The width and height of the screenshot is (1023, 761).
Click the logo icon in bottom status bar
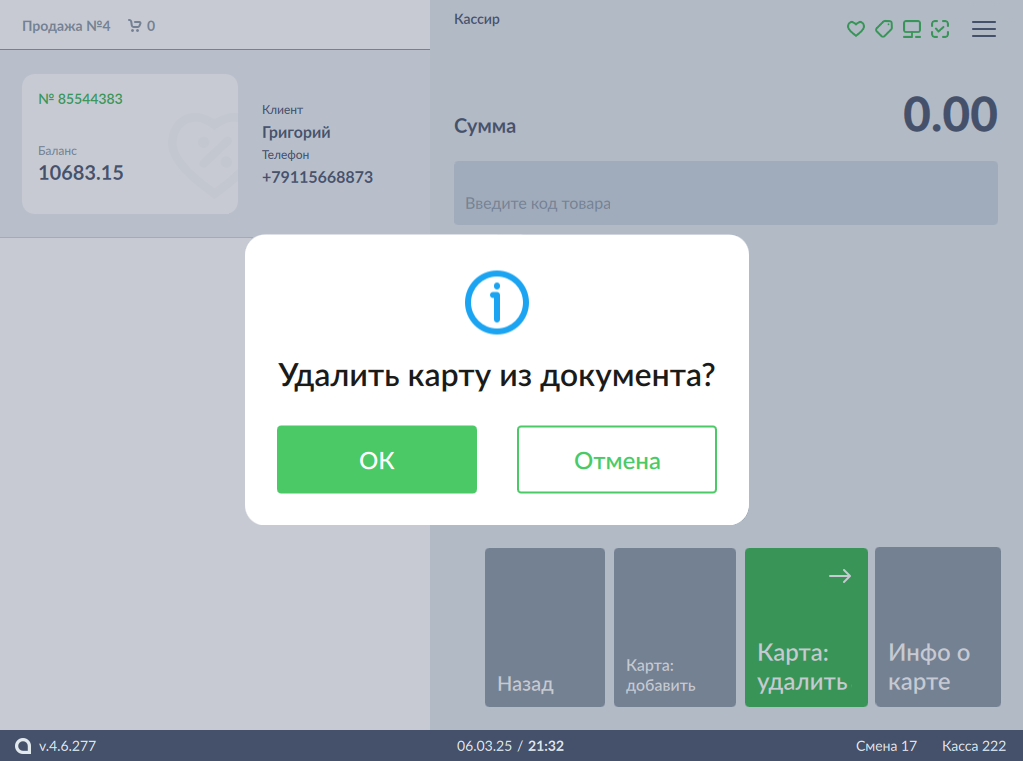pos(23,746)
